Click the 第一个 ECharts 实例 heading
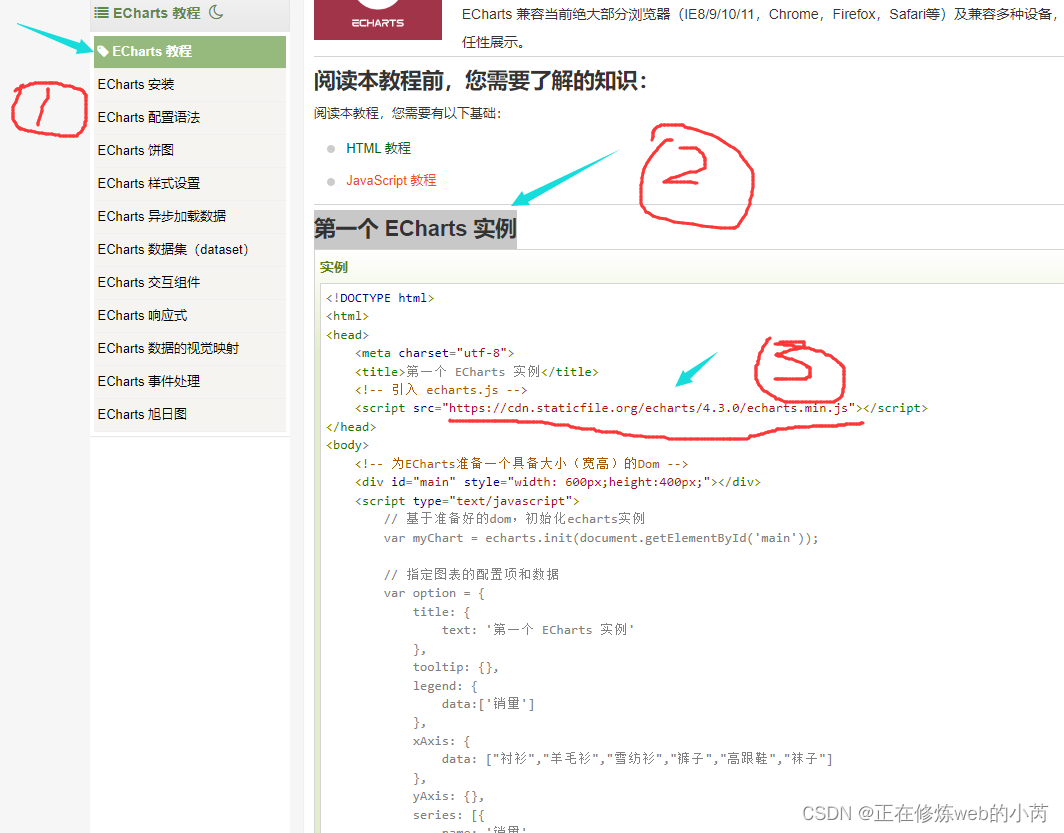The width and height of the screenshot is (1064, 833). (x=415, y=229)
